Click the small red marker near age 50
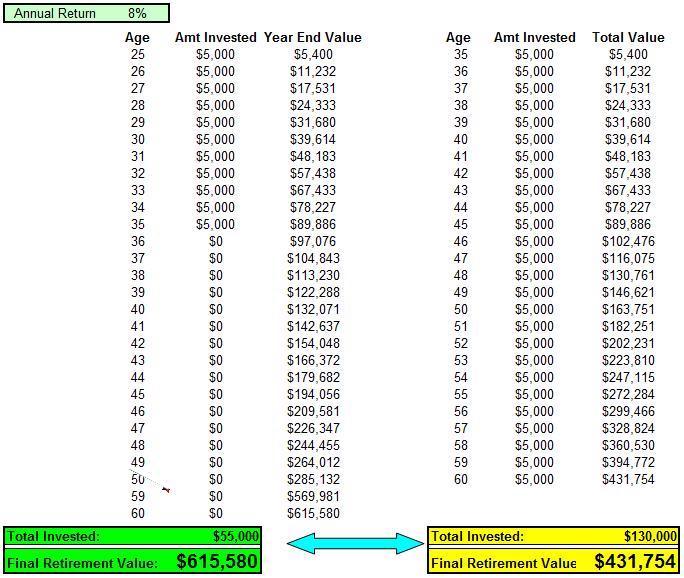 (x=166, y=489)
